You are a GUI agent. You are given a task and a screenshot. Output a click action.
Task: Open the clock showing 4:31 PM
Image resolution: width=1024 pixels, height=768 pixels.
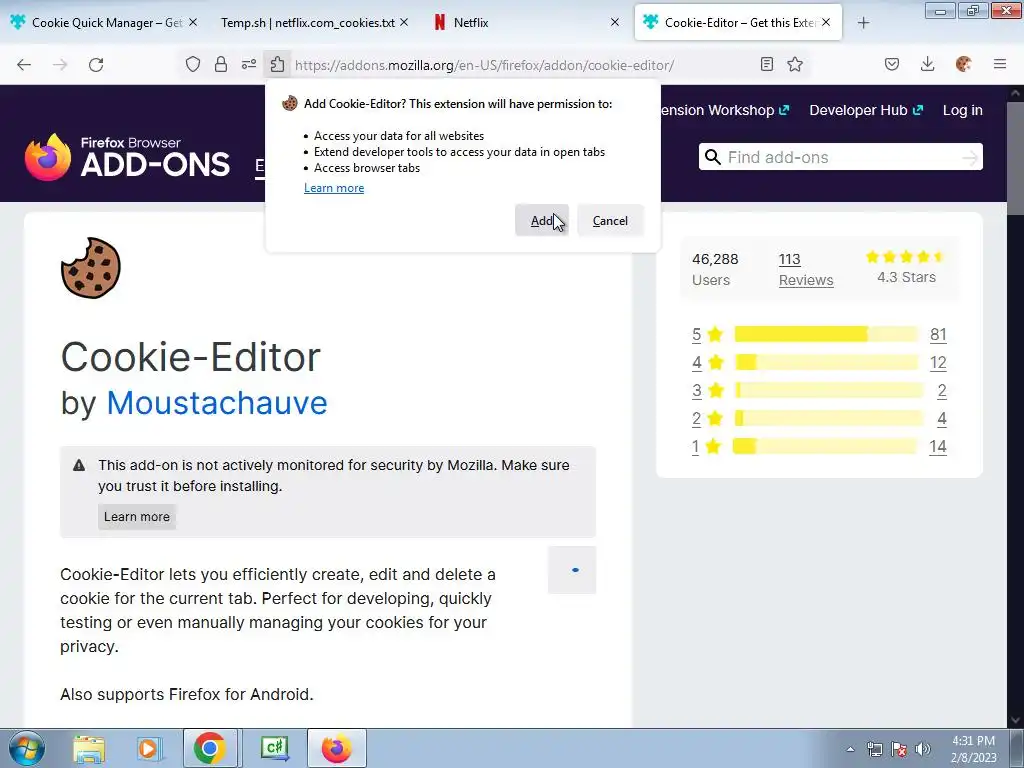click(973, 749)
